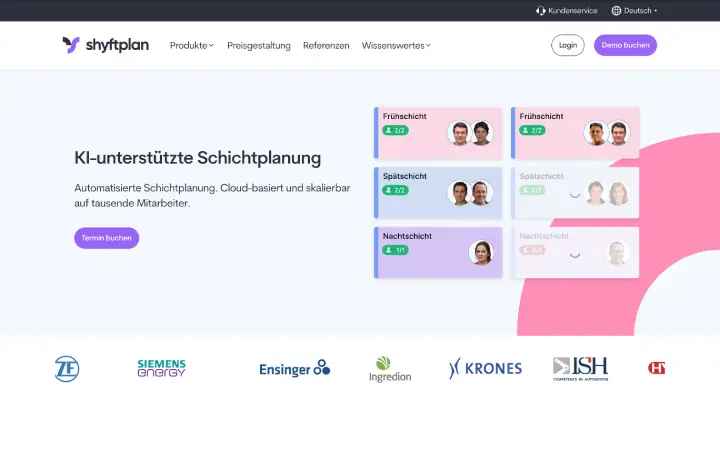This screenshot has height=450, width=720.
Task: Click the Ensinger logo
Action: [x=294, y=369]
